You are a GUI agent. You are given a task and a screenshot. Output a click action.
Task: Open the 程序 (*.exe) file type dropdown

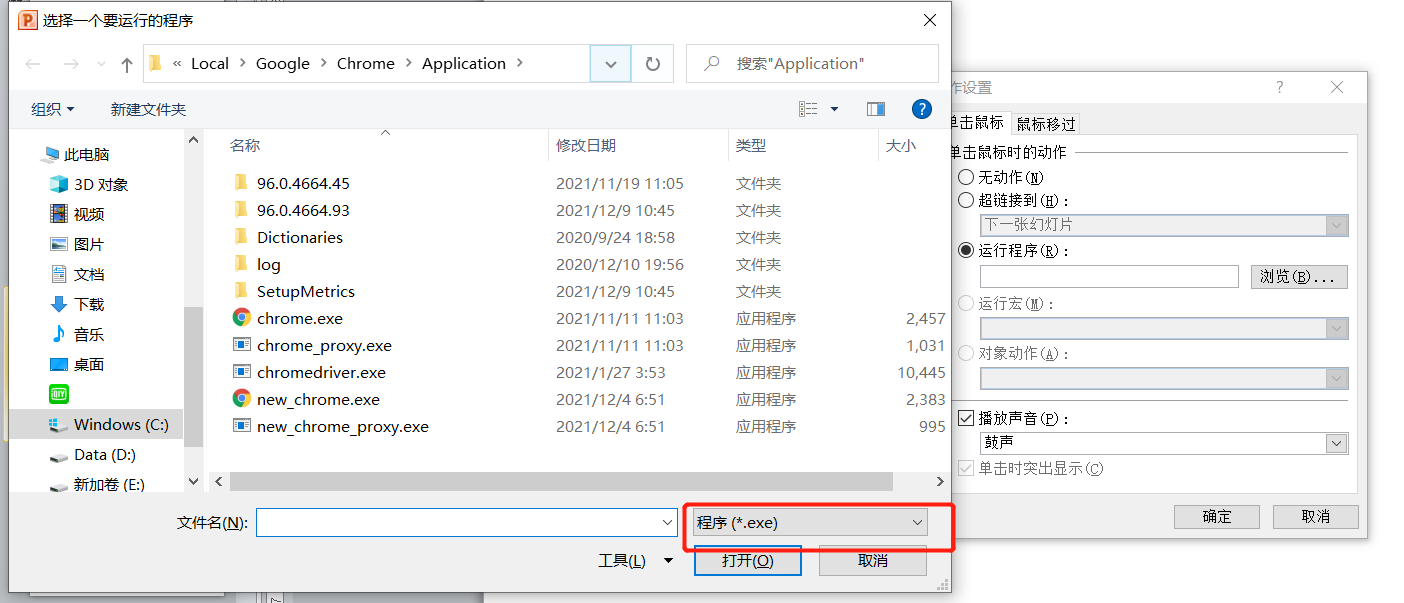point(808,522)
